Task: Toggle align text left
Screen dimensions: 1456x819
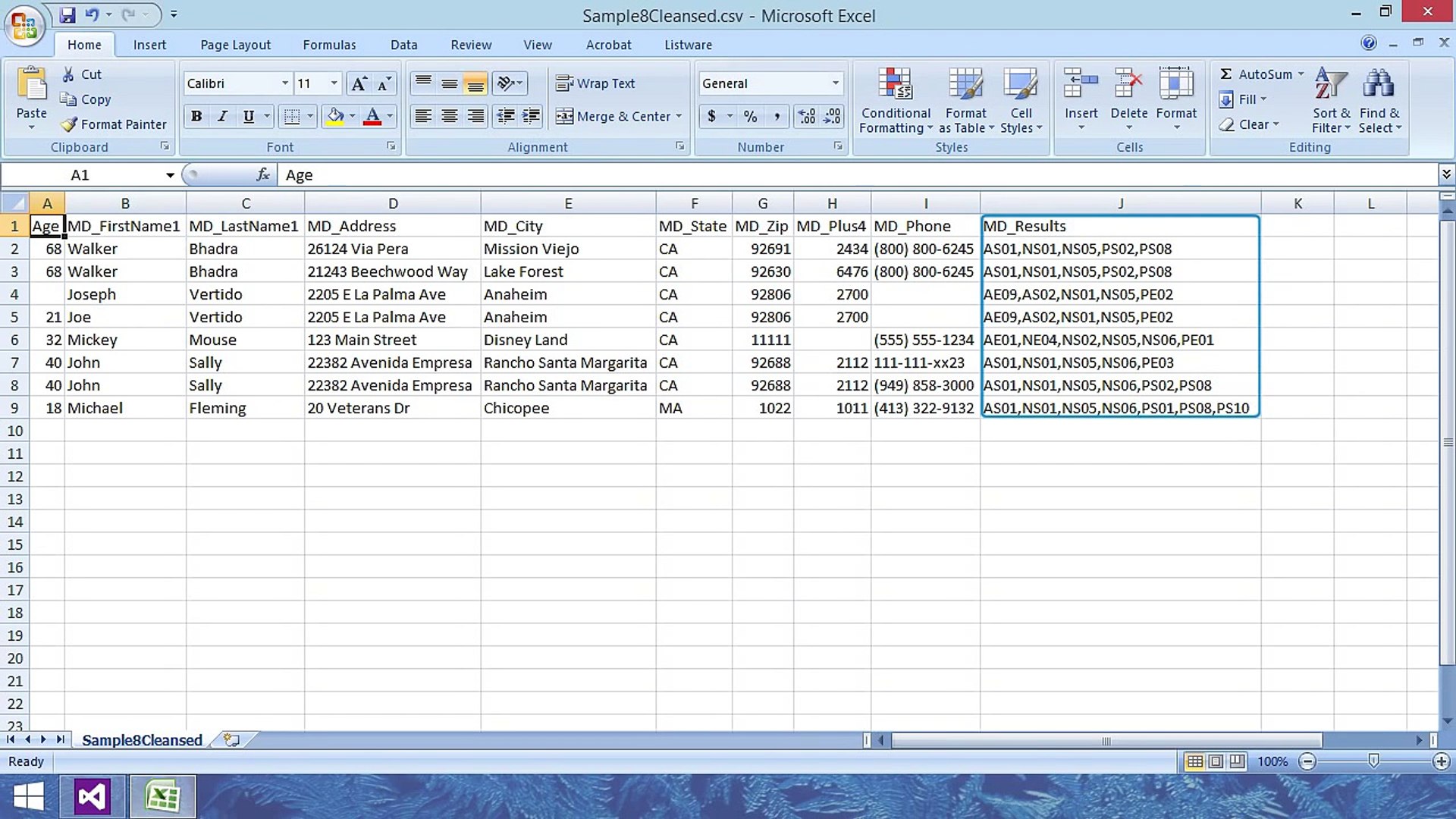Action: (x=424, y=116)
